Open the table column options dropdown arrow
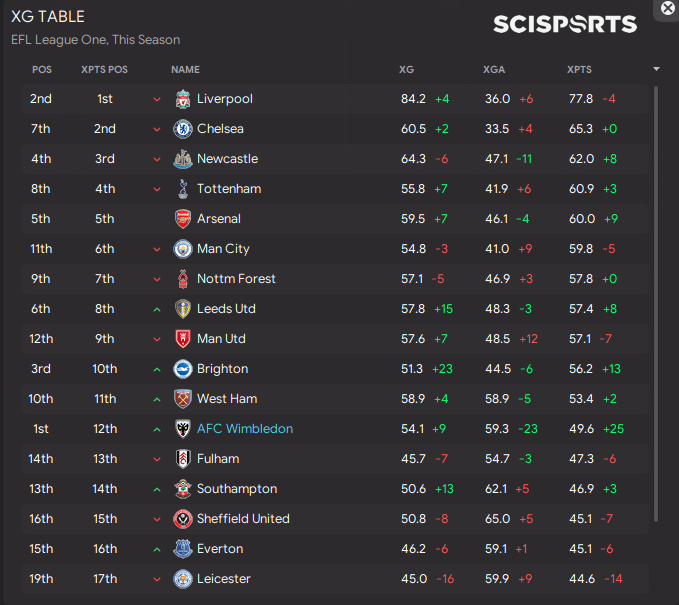The image size is (679, 605). point(656,70)
